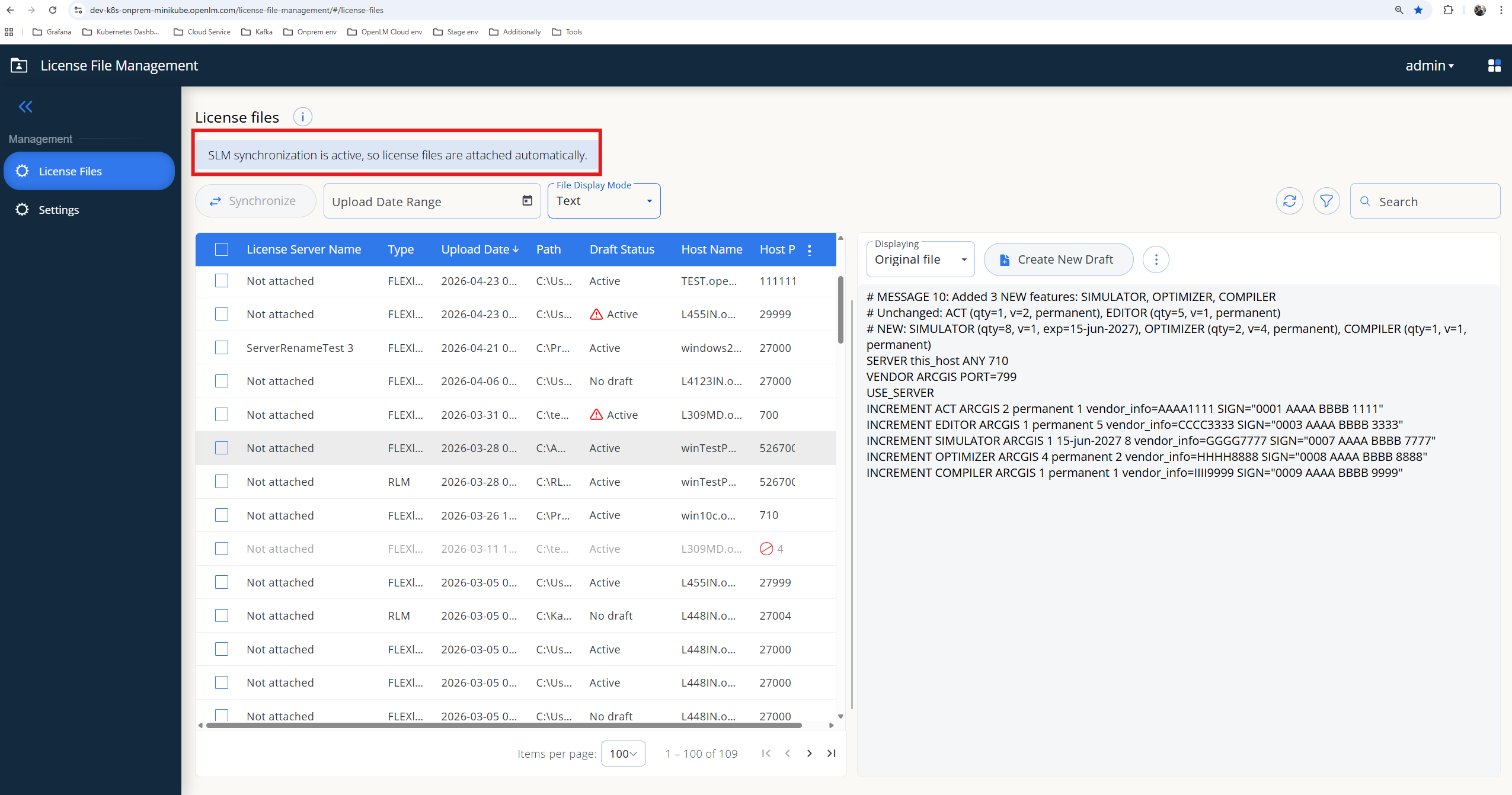Check the 2026-03-28 RLM winTestP row checkbox
This screenshot has width=1512, height=795.
[222, 482]
